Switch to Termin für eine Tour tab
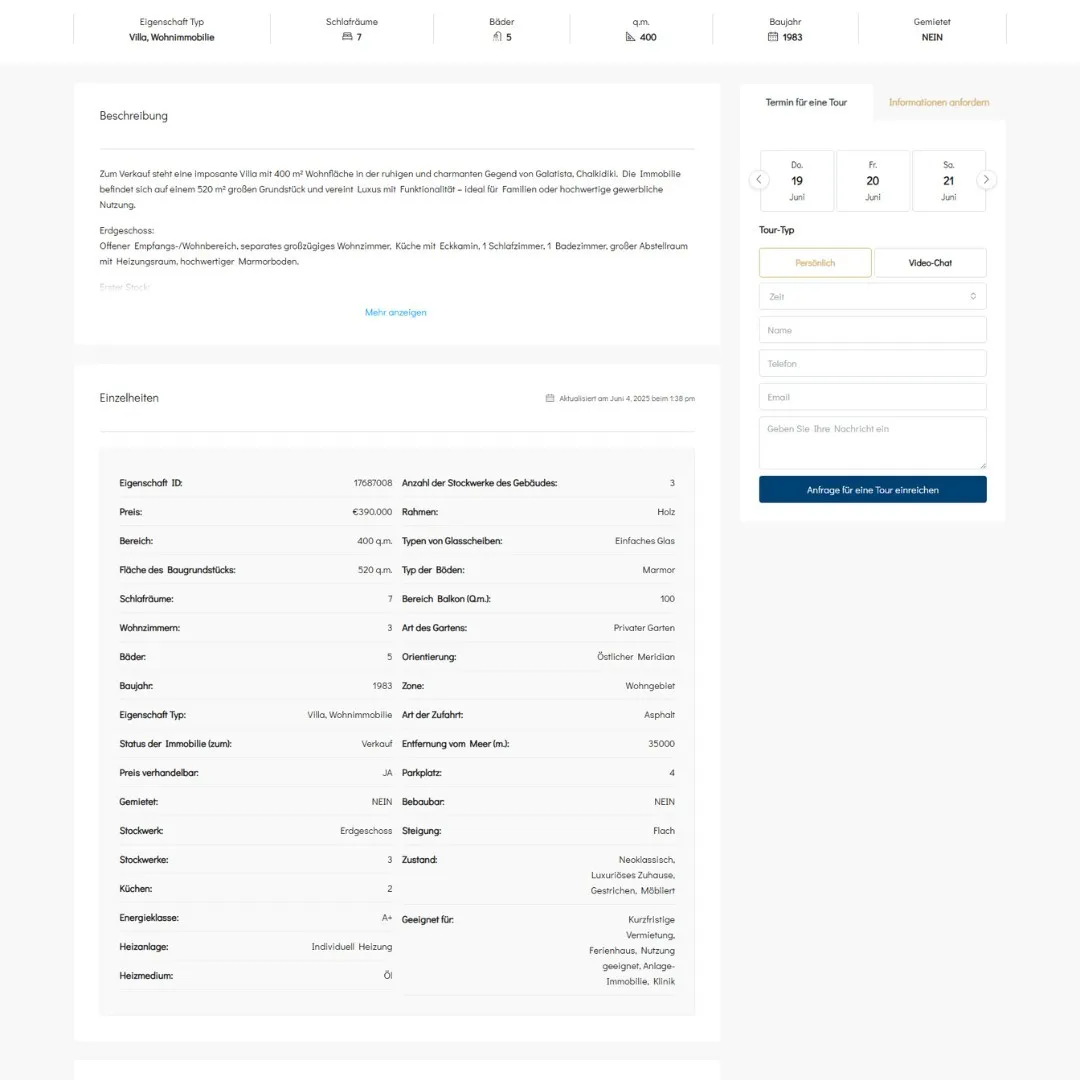Image resolution: width=1080 pixels, height=1080 pixels. [806, 102]
